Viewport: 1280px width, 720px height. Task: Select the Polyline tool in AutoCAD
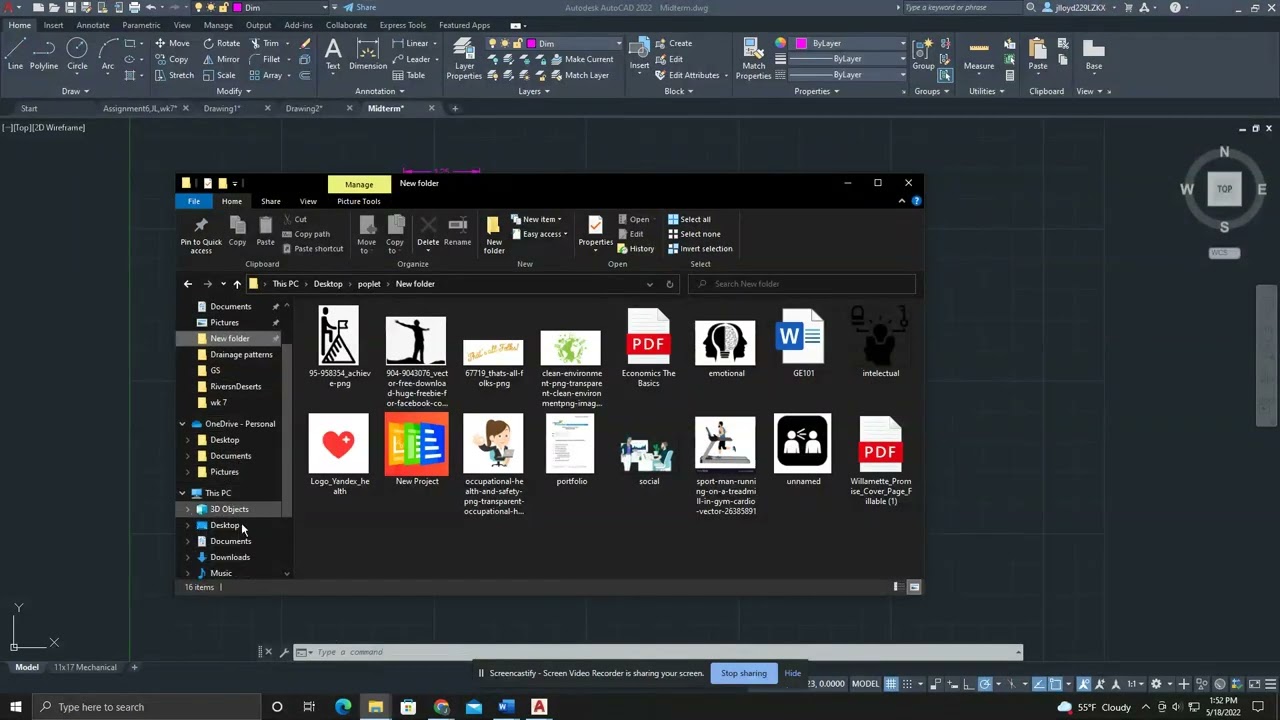click(x=43, y=54)
